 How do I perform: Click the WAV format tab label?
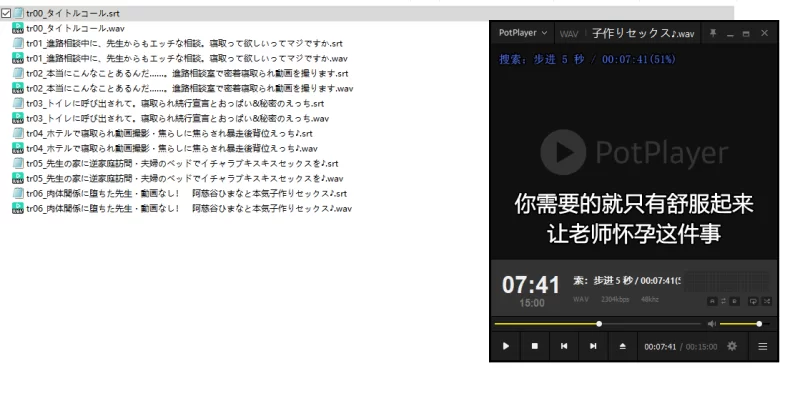click(x=568, y=34)
